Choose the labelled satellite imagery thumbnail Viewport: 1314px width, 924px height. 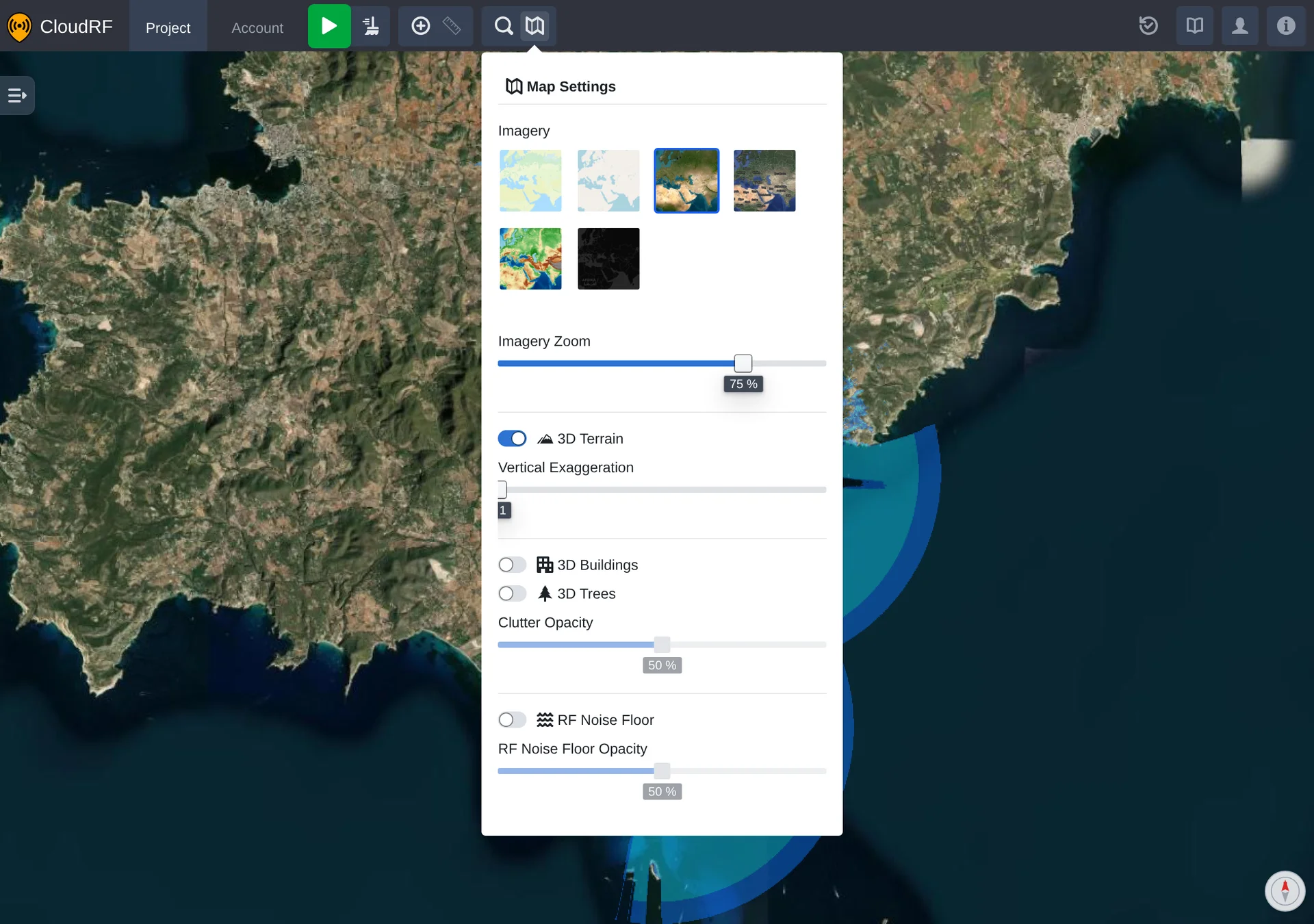764,181
